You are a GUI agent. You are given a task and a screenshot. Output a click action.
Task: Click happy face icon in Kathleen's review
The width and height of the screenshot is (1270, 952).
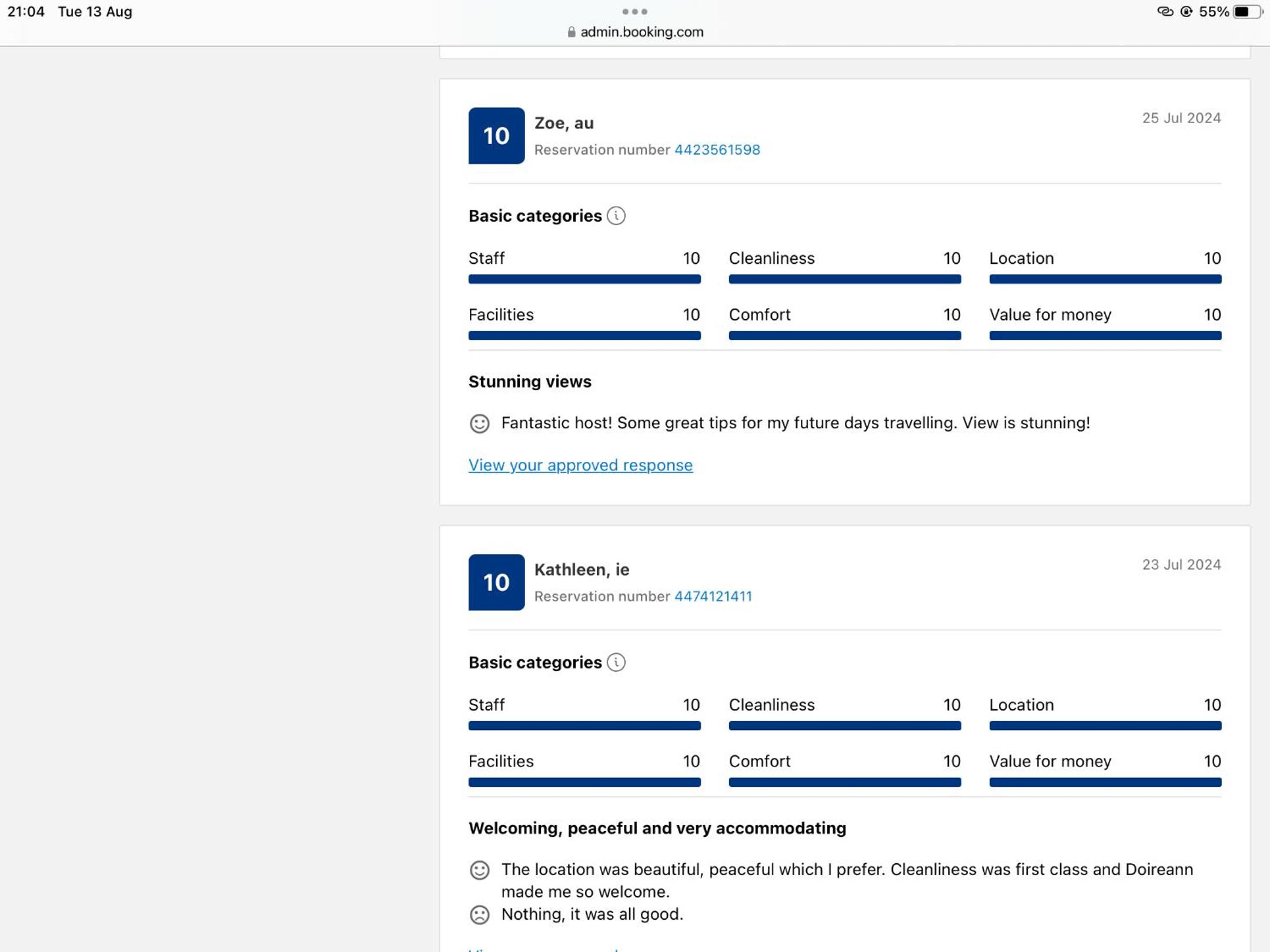click(x=479, y=870)
